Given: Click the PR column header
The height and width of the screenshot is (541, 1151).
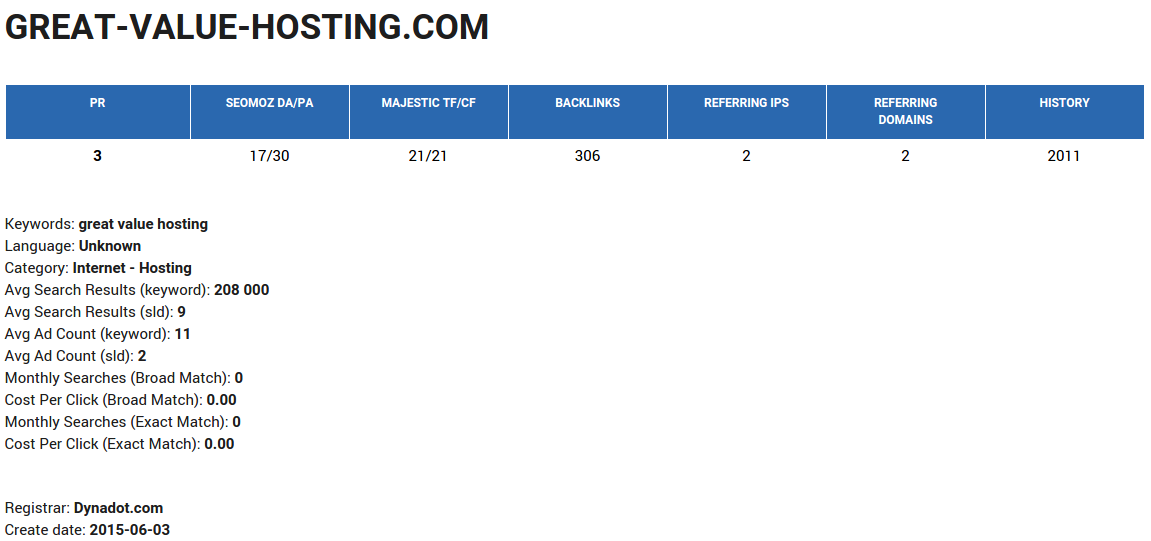Looking at the screenshot, I should coord(97,103).
